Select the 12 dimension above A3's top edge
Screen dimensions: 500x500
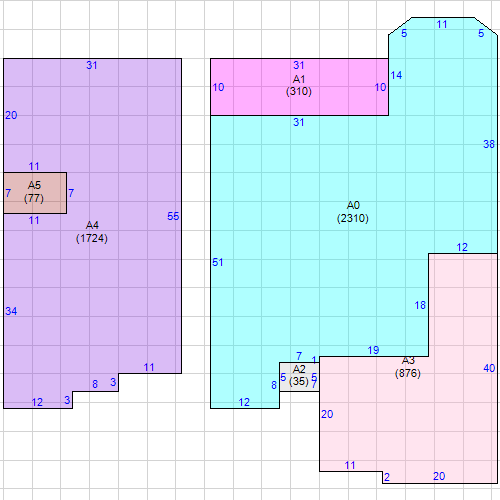[x=462, y=247]
